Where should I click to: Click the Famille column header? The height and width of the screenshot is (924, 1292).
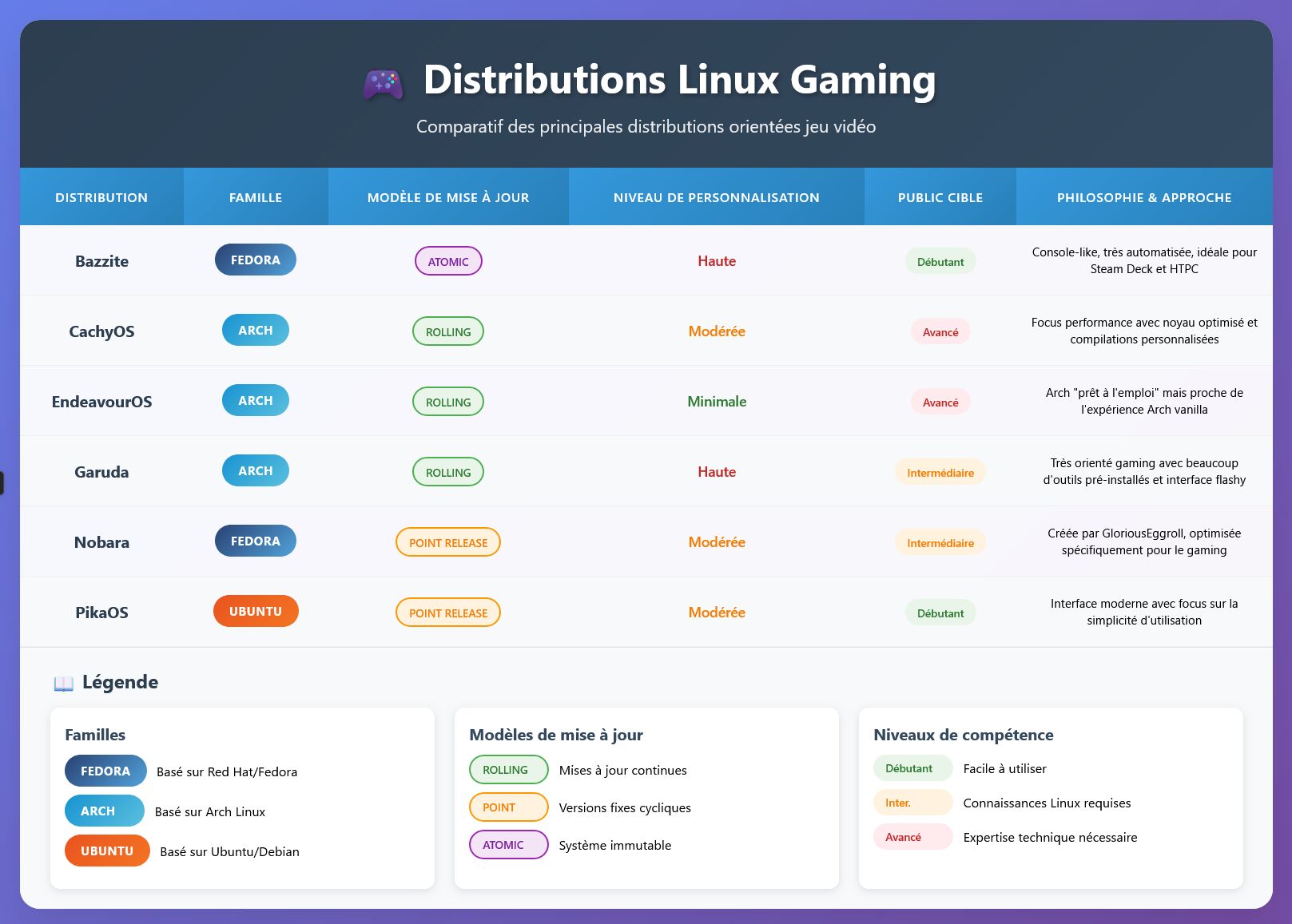tap(256, 197)
